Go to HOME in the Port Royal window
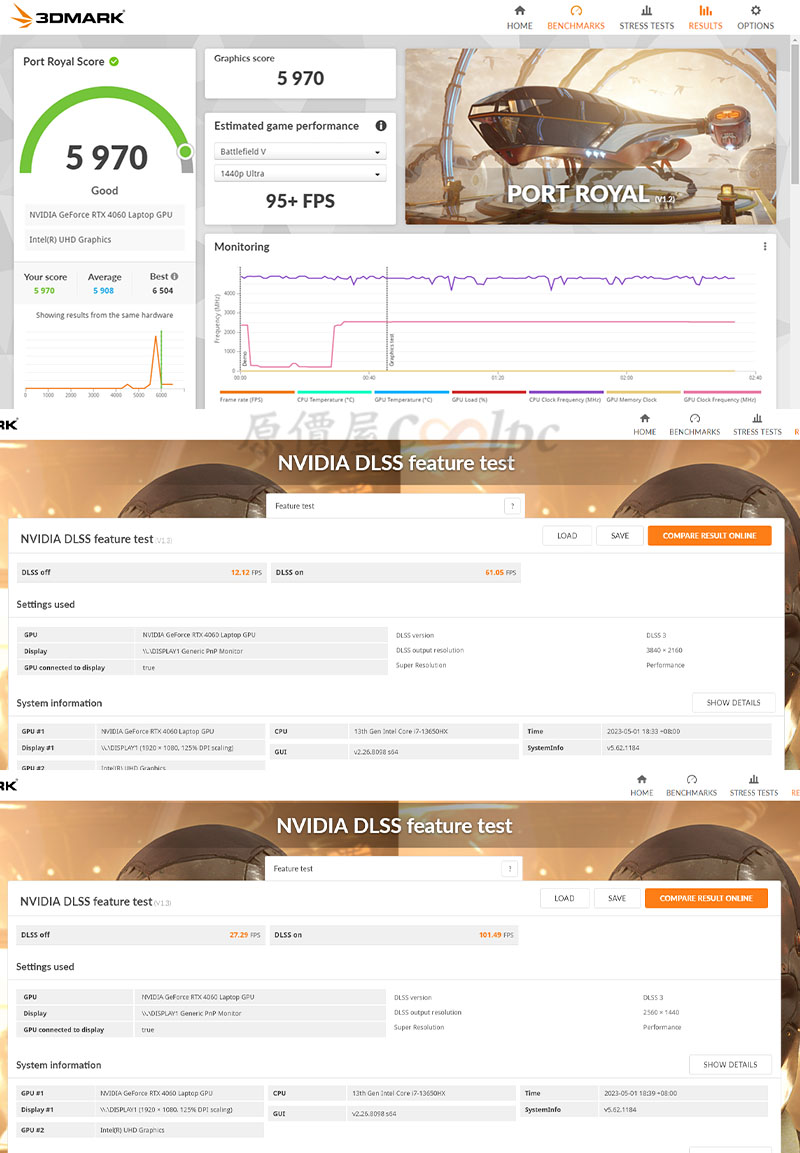The image size is (800, 1153). click(x=519, y=18)
